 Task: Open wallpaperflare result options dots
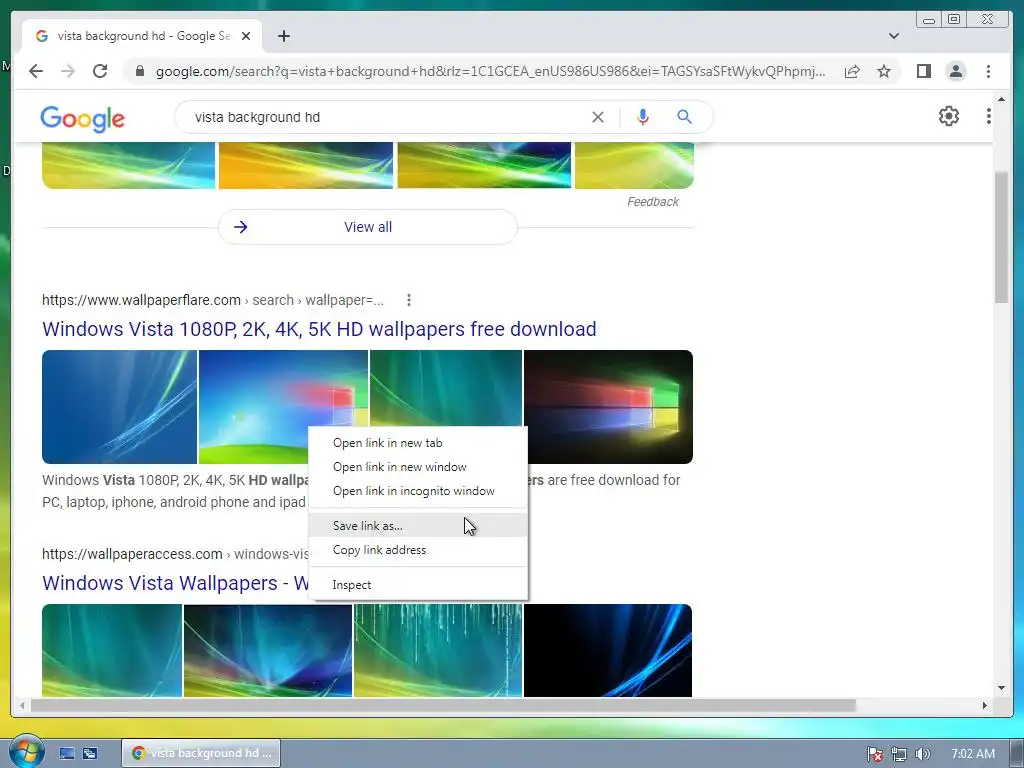coord(409,300)
